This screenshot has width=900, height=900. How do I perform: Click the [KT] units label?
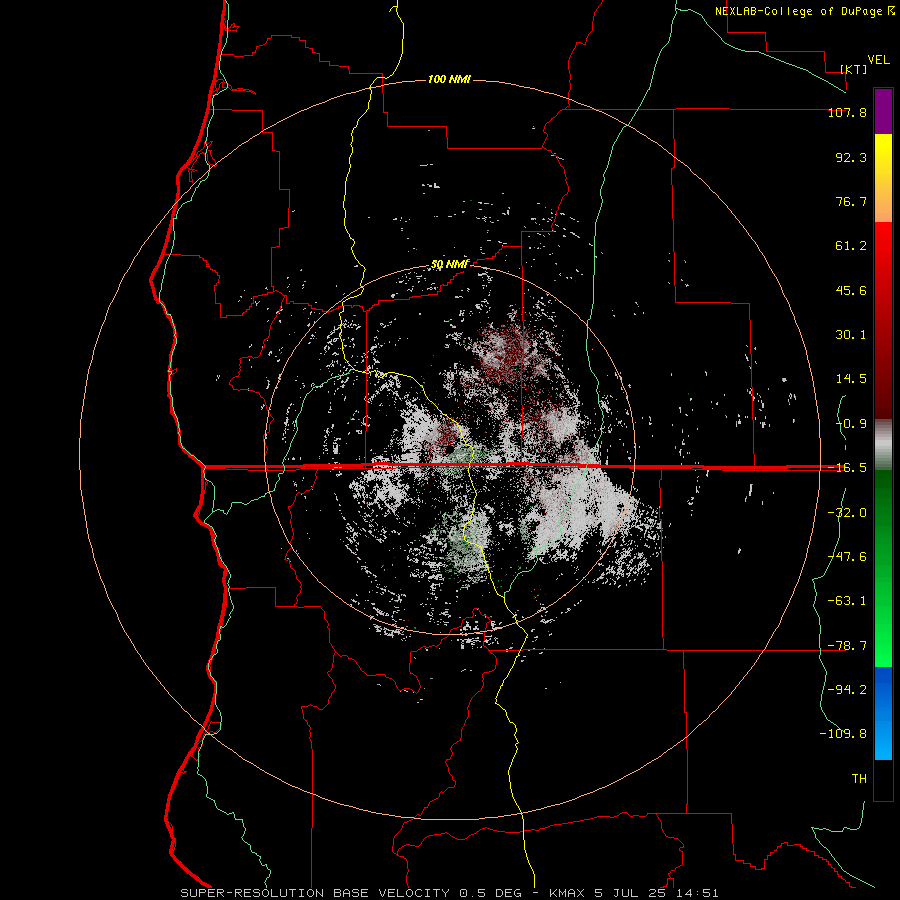coord(854,69)
